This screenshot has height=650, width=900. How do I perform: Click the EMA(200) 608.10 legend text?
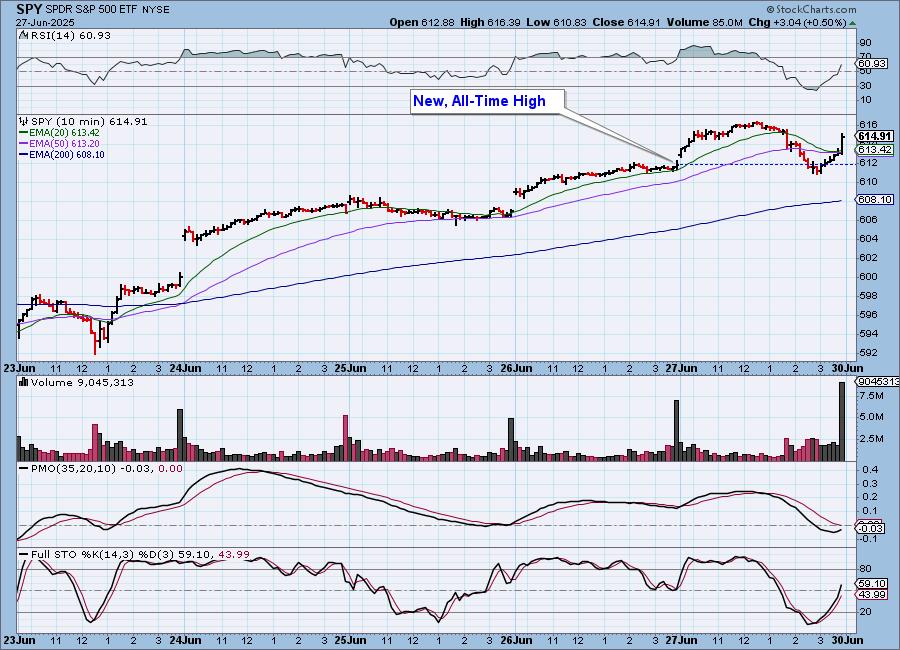[x=67, y=154]
